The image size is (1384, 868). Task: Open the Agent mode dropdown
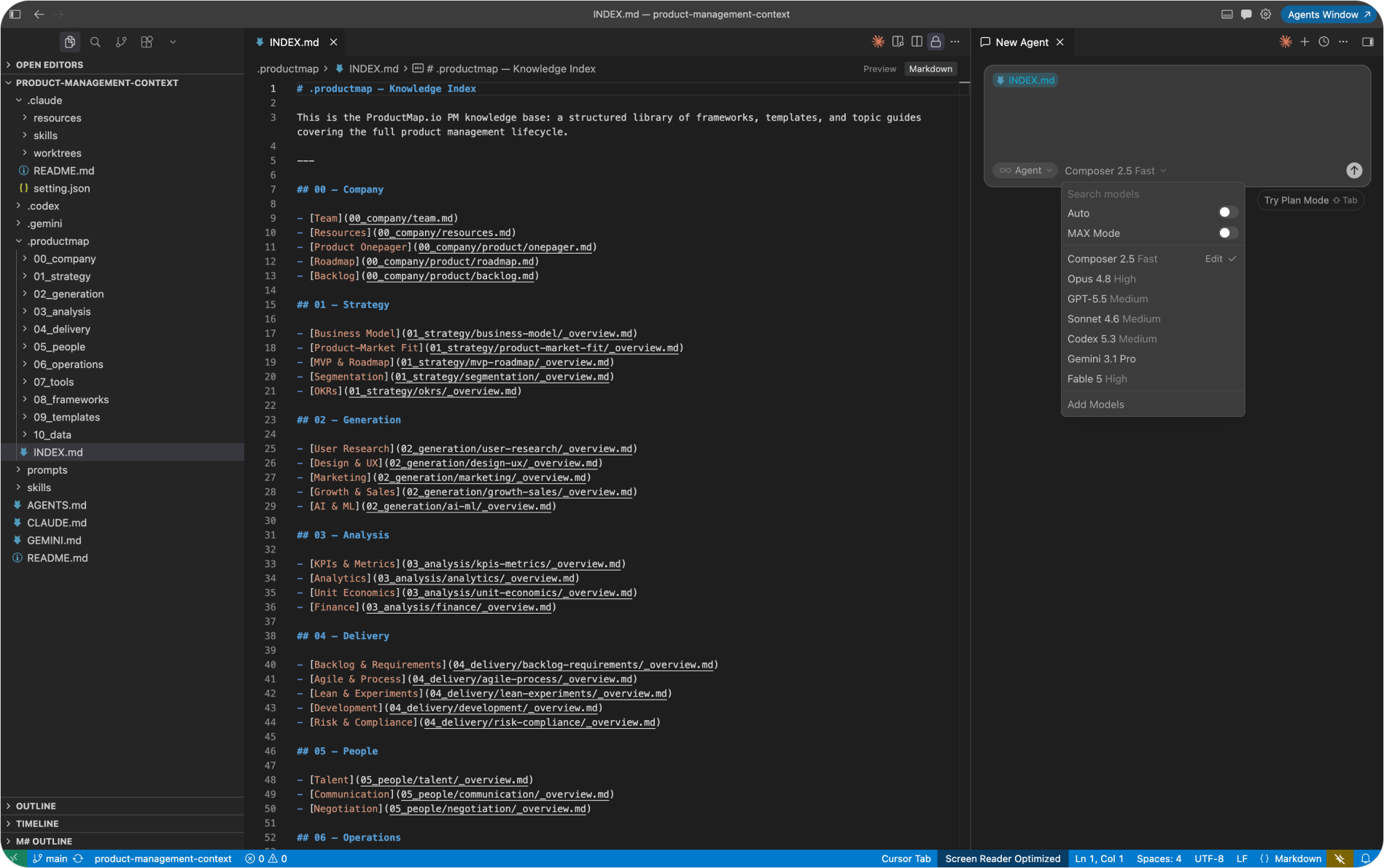(1025, 170)
